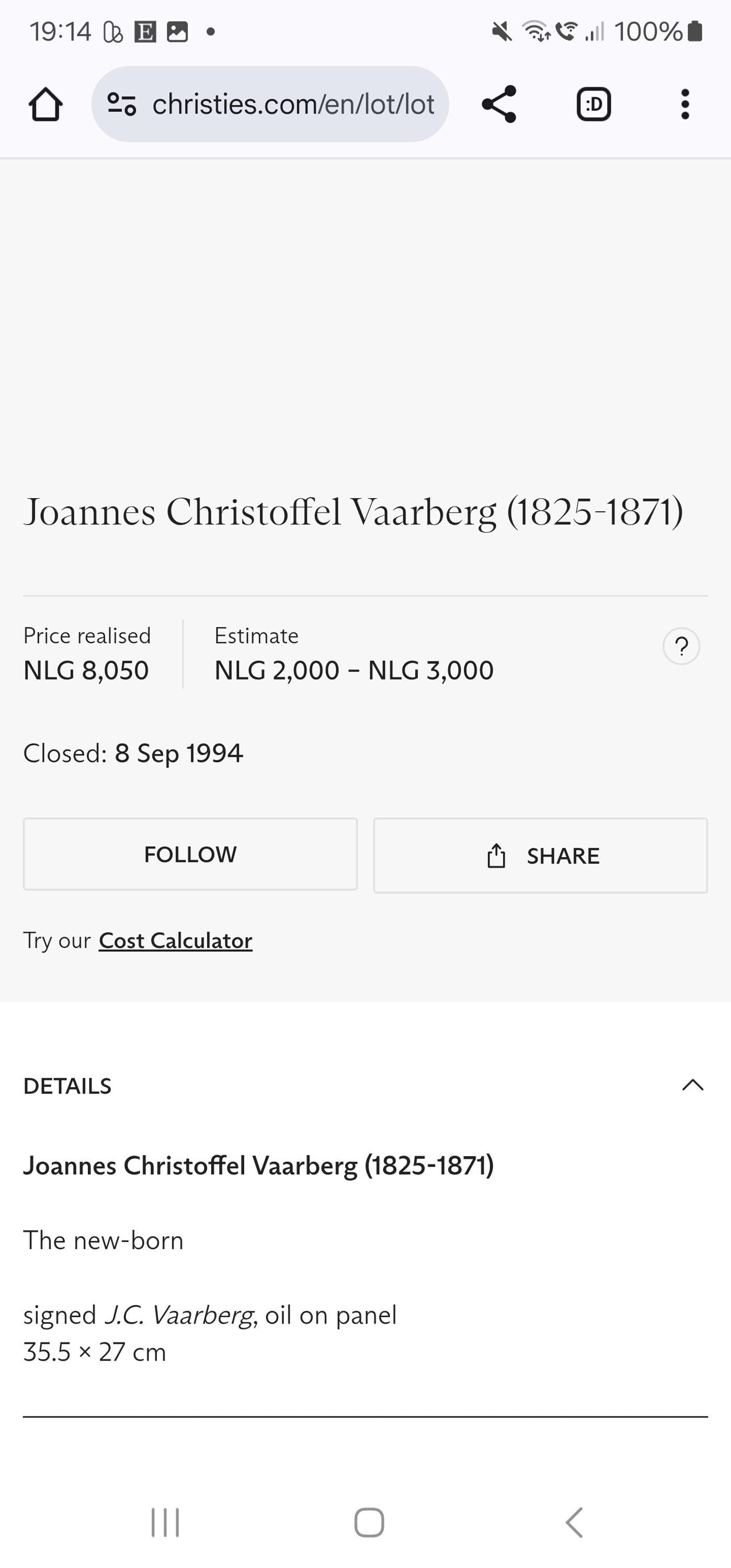Click the estimate help question mark
731x1568 pixels.
(x=681, y=646)
